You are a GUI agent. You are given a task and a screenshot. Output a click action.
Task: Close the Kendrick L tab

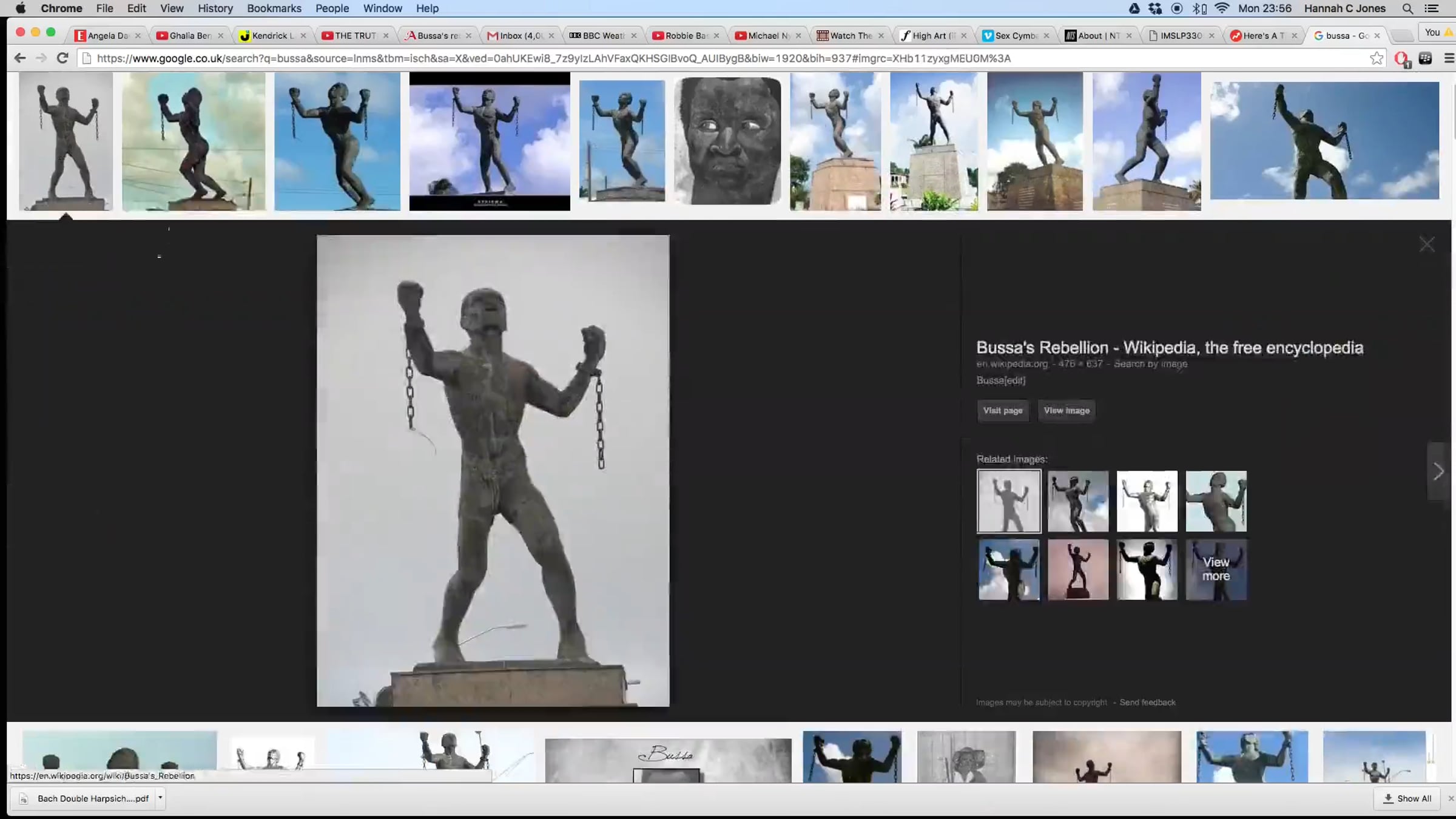(x=303, y=36)
